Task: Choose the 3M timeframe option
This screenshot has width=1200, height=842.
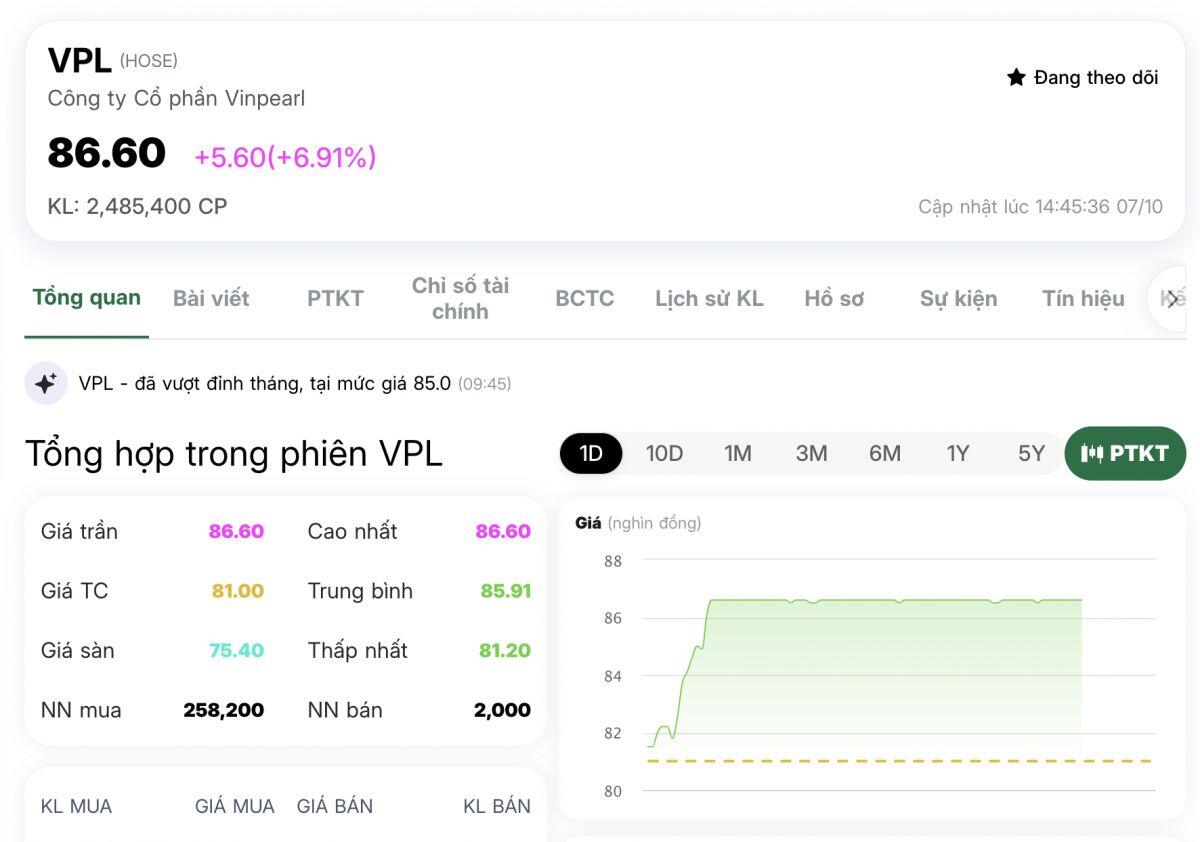Action: click(x=811, y=452)
